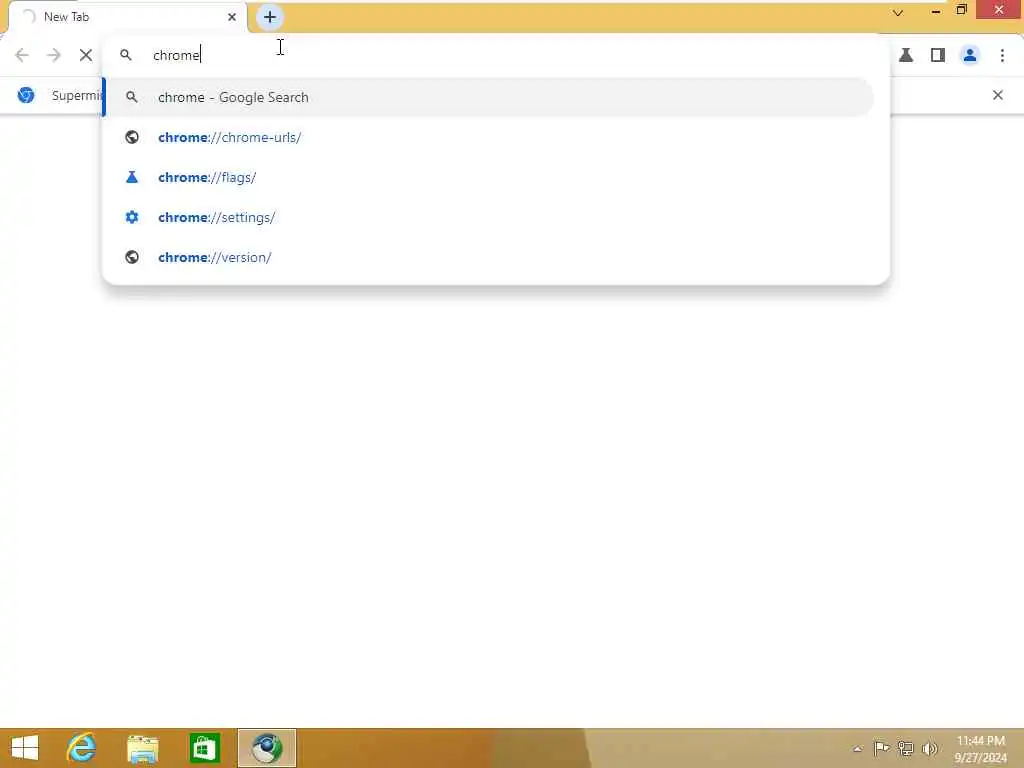
Task: Open File Explorer from taskbar
Action: [x=142, y=748]
